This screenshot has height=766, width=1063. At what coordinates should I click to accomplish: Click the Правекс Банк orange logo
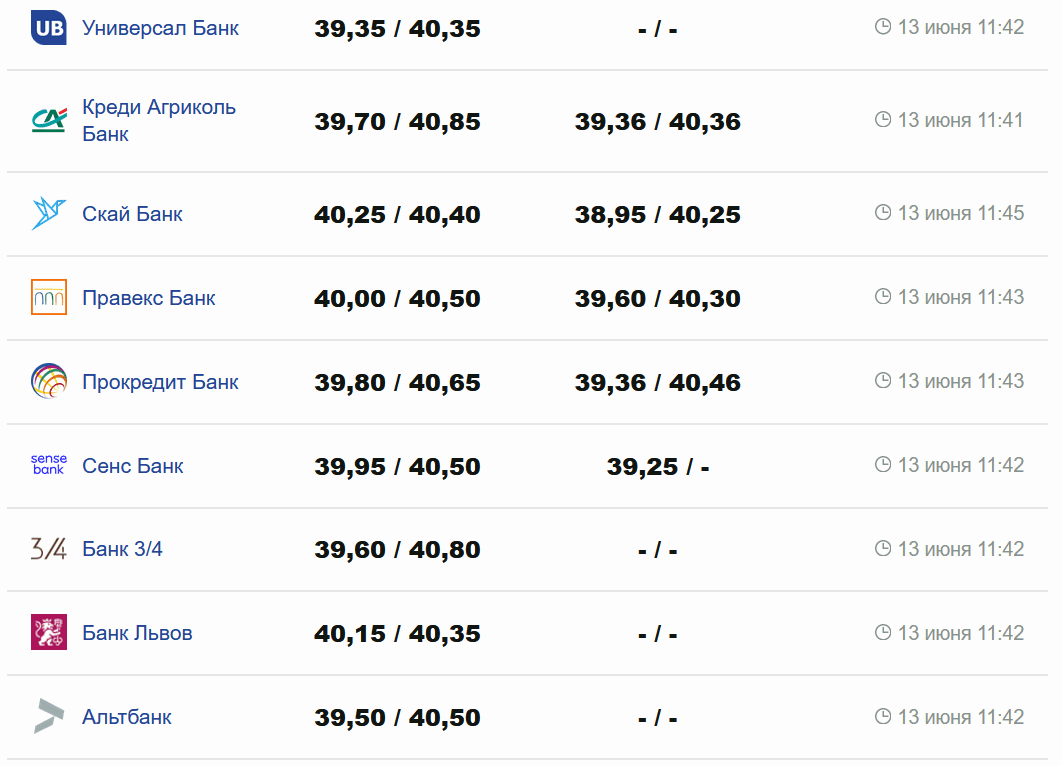48,298
